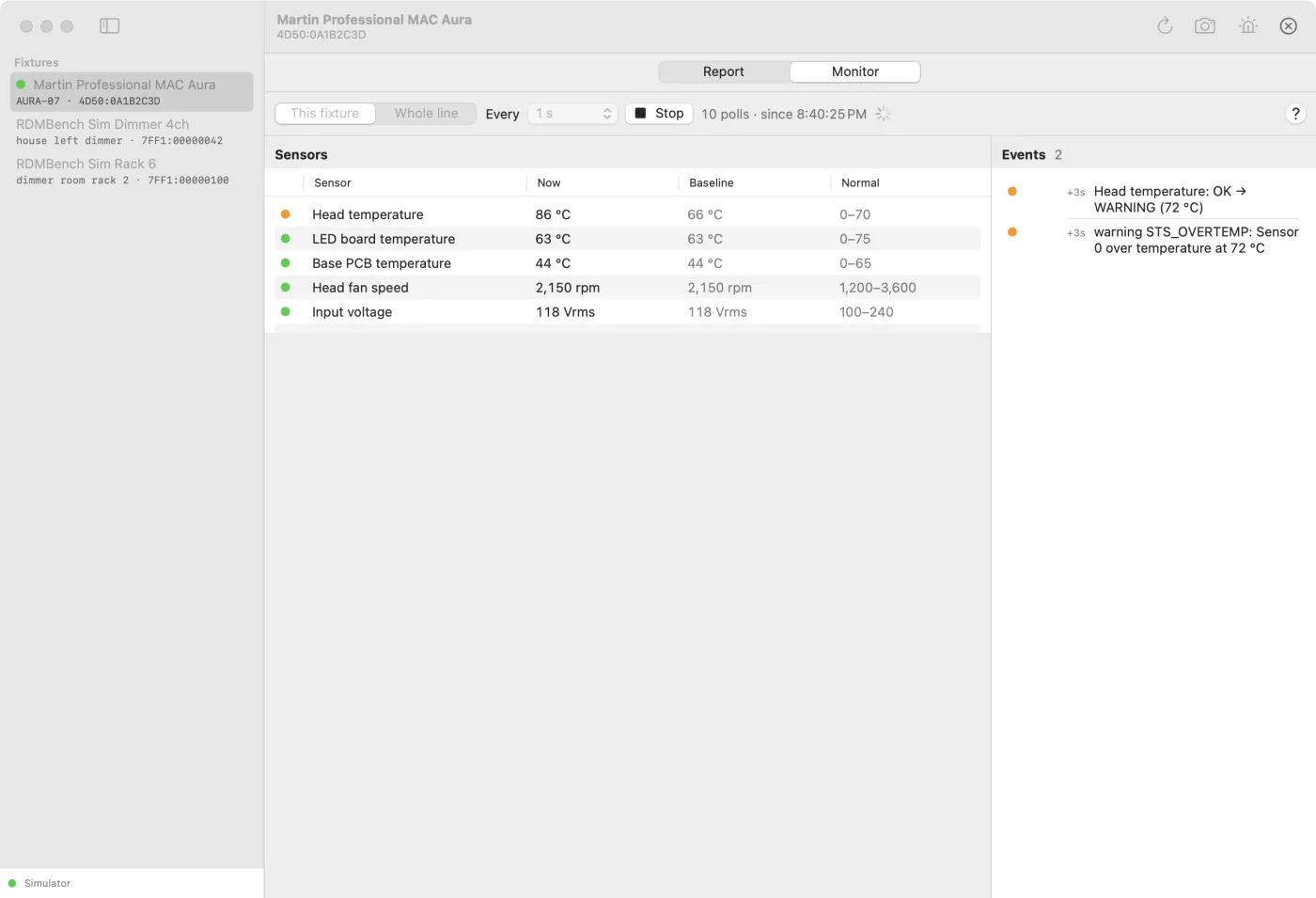Screen dimensions: 1316x898
Task: Select RDMBench Sim Rack 6 fixture
Action: pyautogui.click(x=132, y=171)
